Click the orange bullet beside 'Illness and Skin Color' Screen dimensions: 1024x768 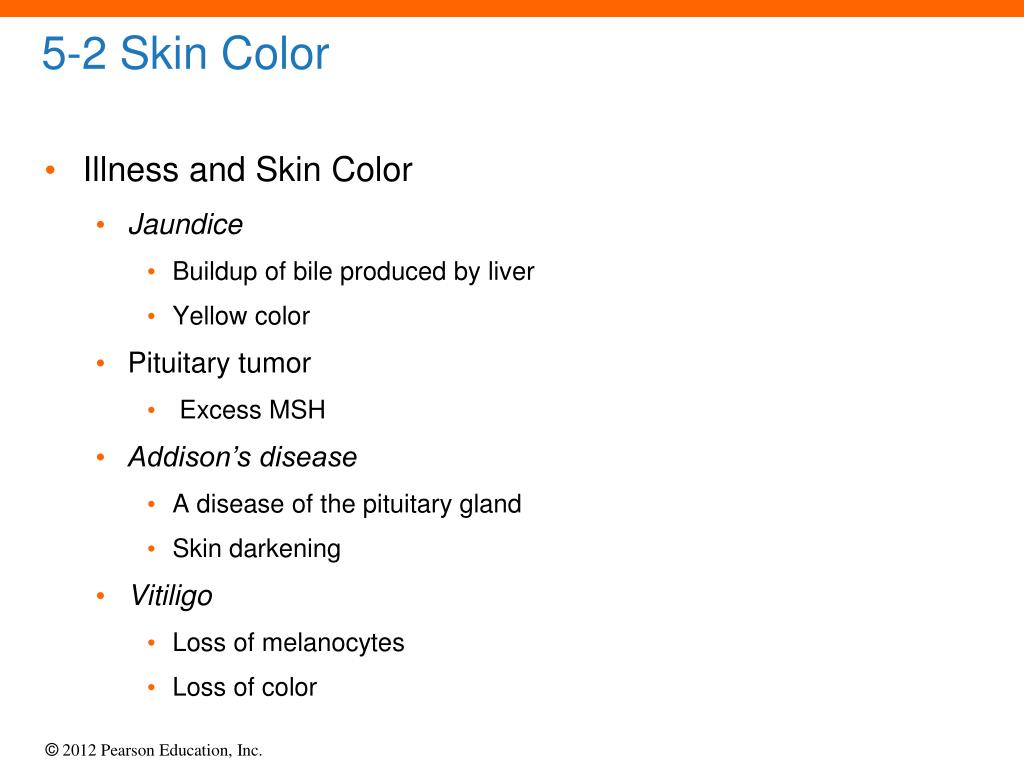click(x=50, y=171)
